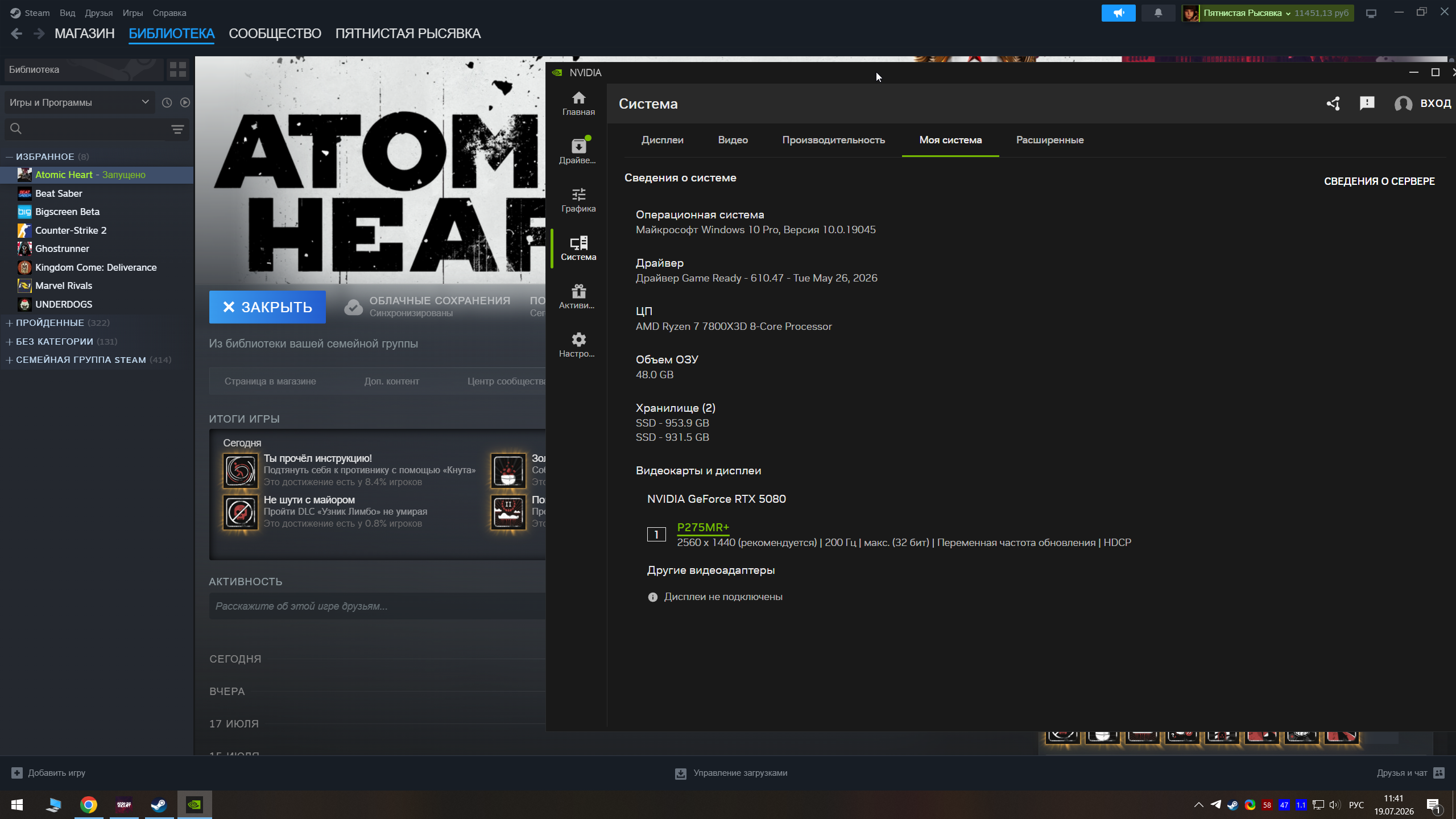Click the feedback icon in NVIDIA header
This screenshot has width=1456, height=819.
coord(1367,104)
